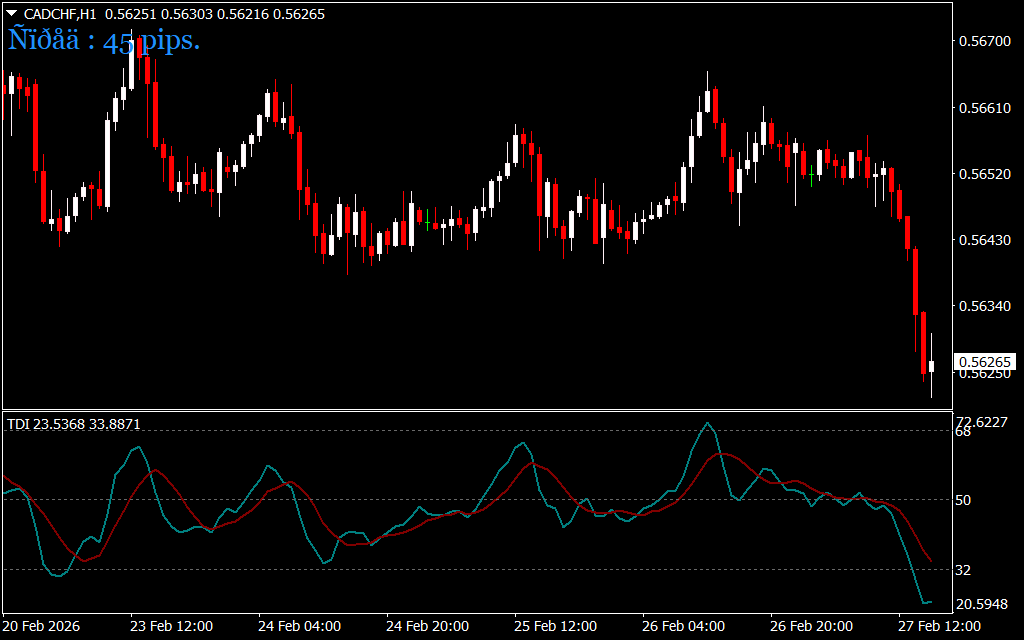This screenshot has width=1024, height=640.
Task: Click the 26 Feb 04:00 time label
Action: coord(683,626)
